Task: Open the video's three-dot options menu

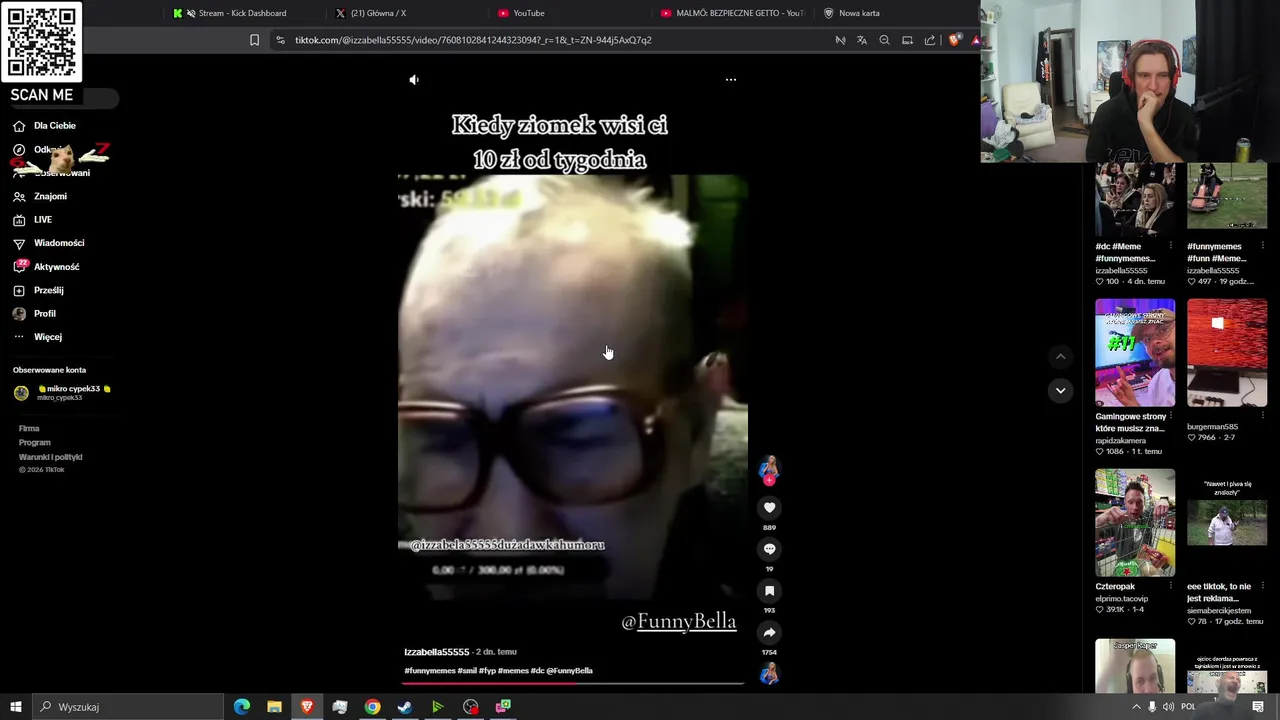Action: pyautogui.click(x=731, y=80)
